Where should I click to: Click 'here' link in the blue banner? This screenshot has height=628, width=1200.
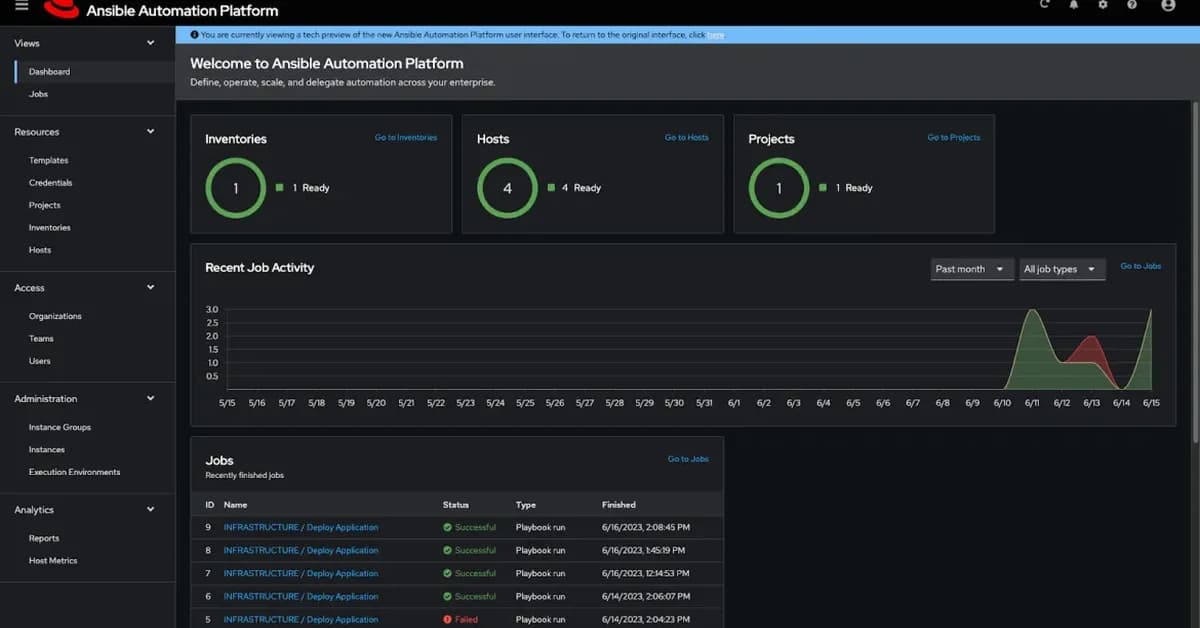click(x=716, y=35)
